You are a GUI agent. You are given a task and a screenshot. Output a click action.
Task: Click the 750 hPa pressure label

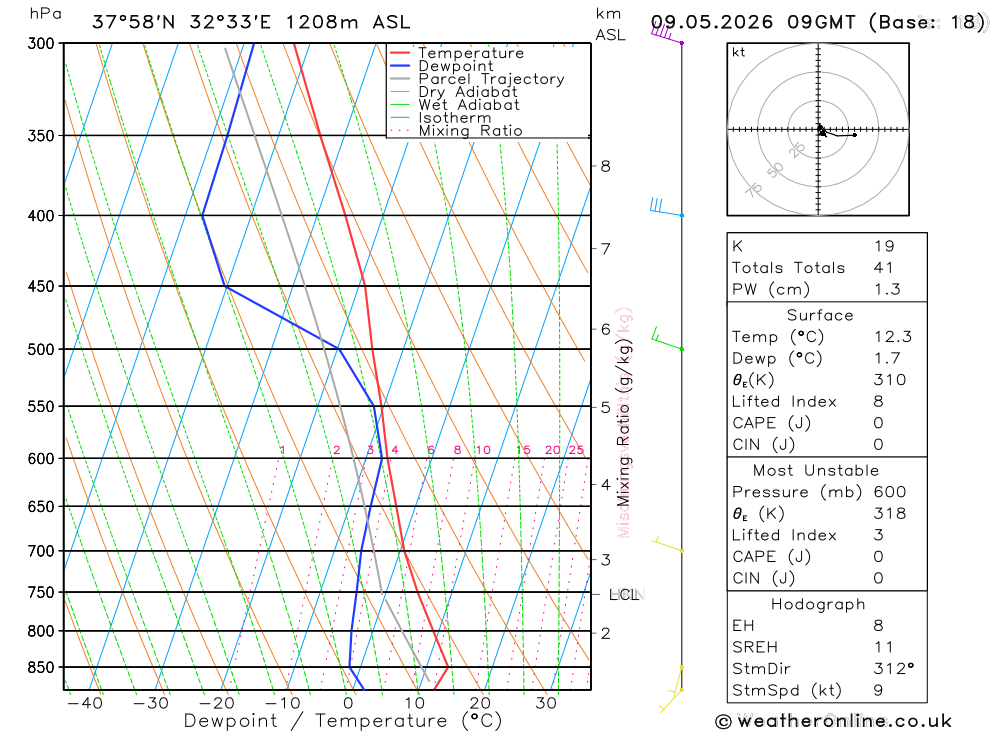(41, 593)
